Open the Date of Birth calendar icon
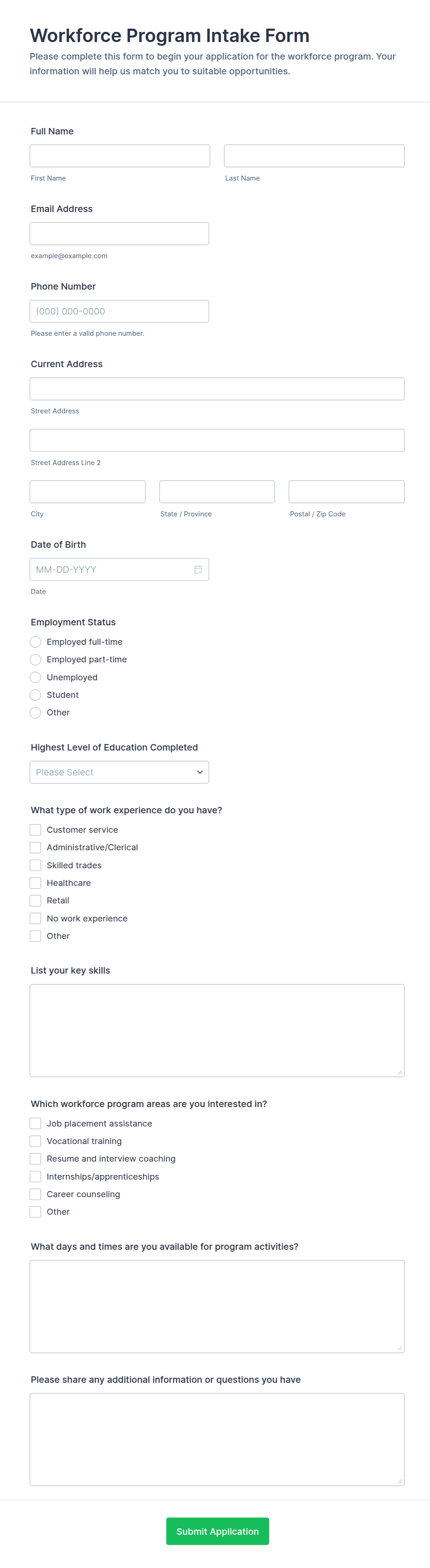The width and height of the screenshot is (430, 1568). 198,569
